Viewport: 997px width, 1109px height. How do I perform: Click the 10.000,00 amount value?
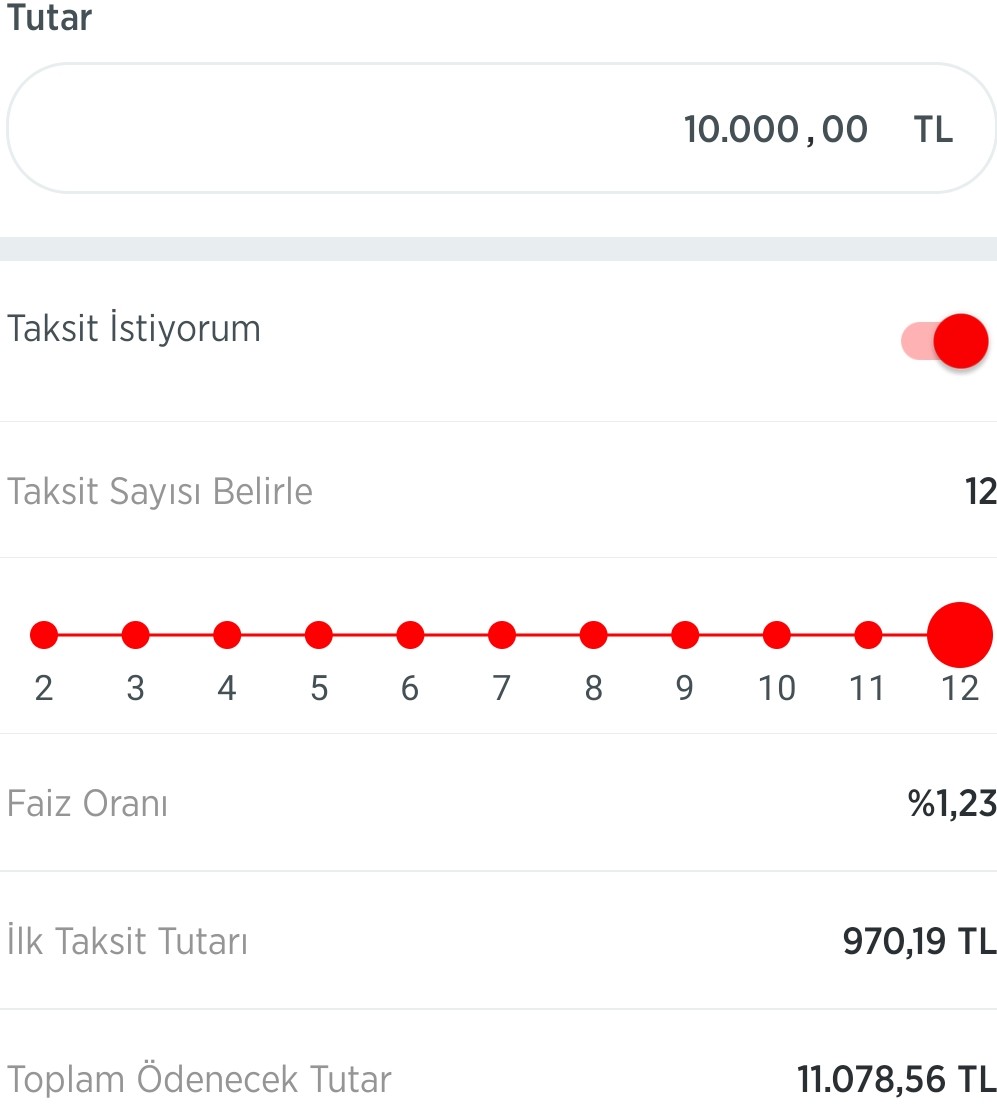(x=776, y=130)
